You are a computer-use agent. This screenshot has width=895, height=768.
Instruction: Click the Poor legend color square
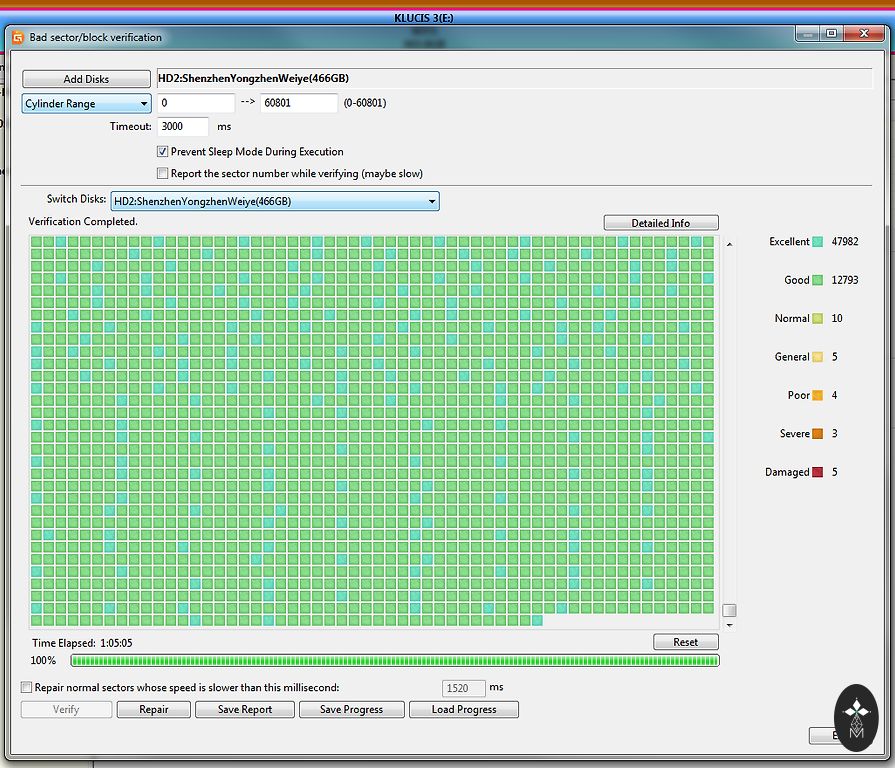point(817,396)
